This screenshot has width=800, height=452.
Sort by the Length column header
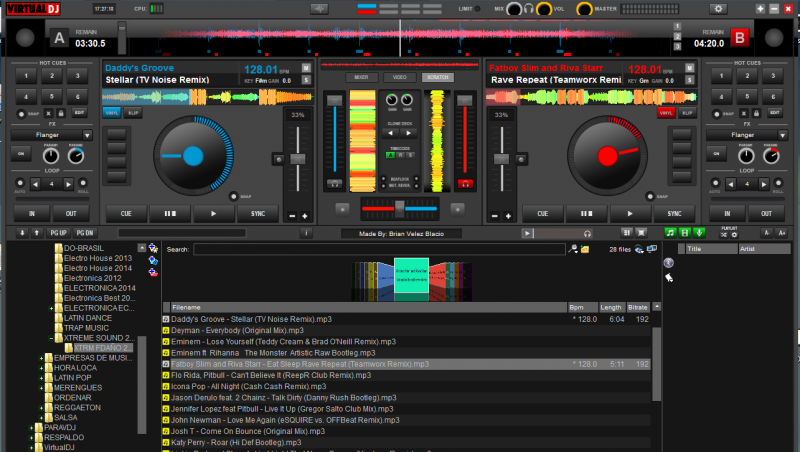pos(611,307)
